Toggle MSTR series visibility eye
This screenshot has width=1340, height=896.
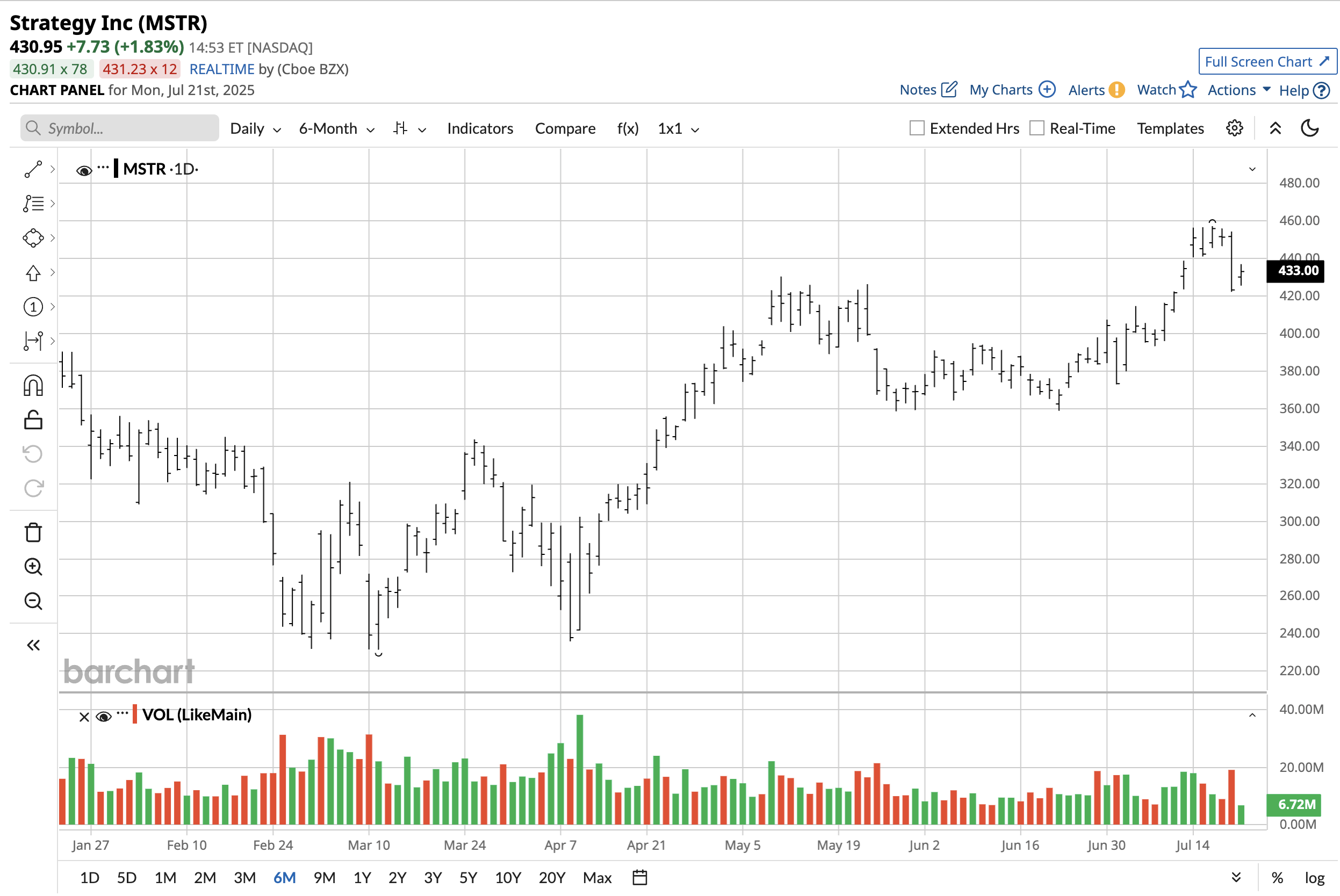point(84,170)
